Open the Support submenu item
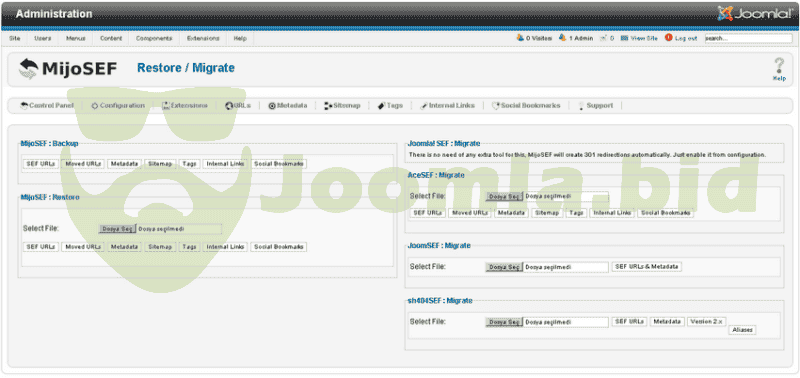 (x=595, y=106)
